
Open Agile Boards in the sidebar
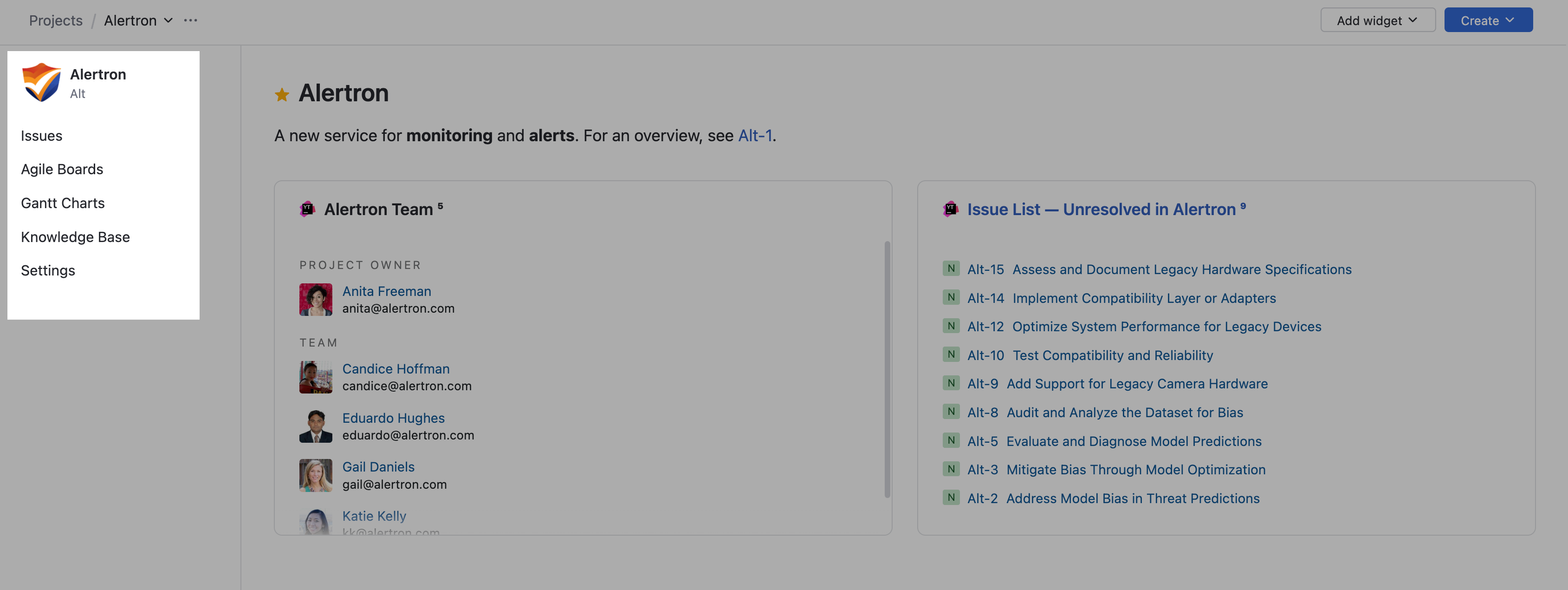click(62, 169)
